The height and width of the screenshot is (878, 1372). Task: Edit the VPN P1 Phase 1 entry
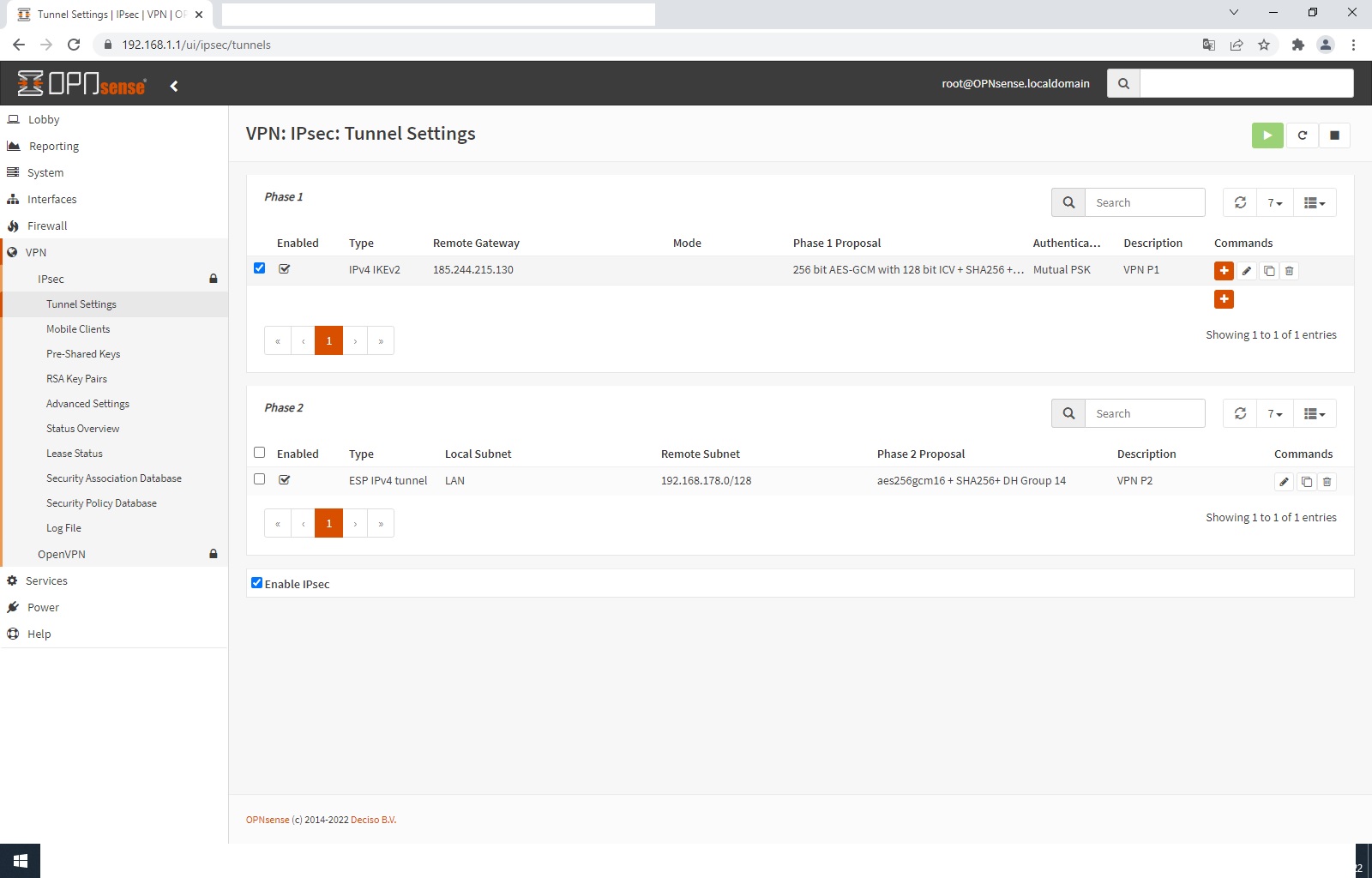1247,271
